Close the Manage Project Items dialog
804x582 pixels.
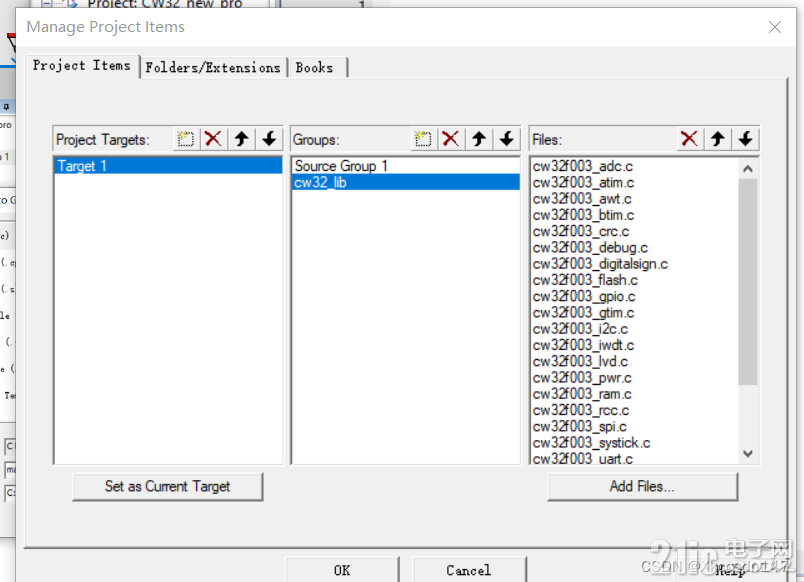click(775, 27)
